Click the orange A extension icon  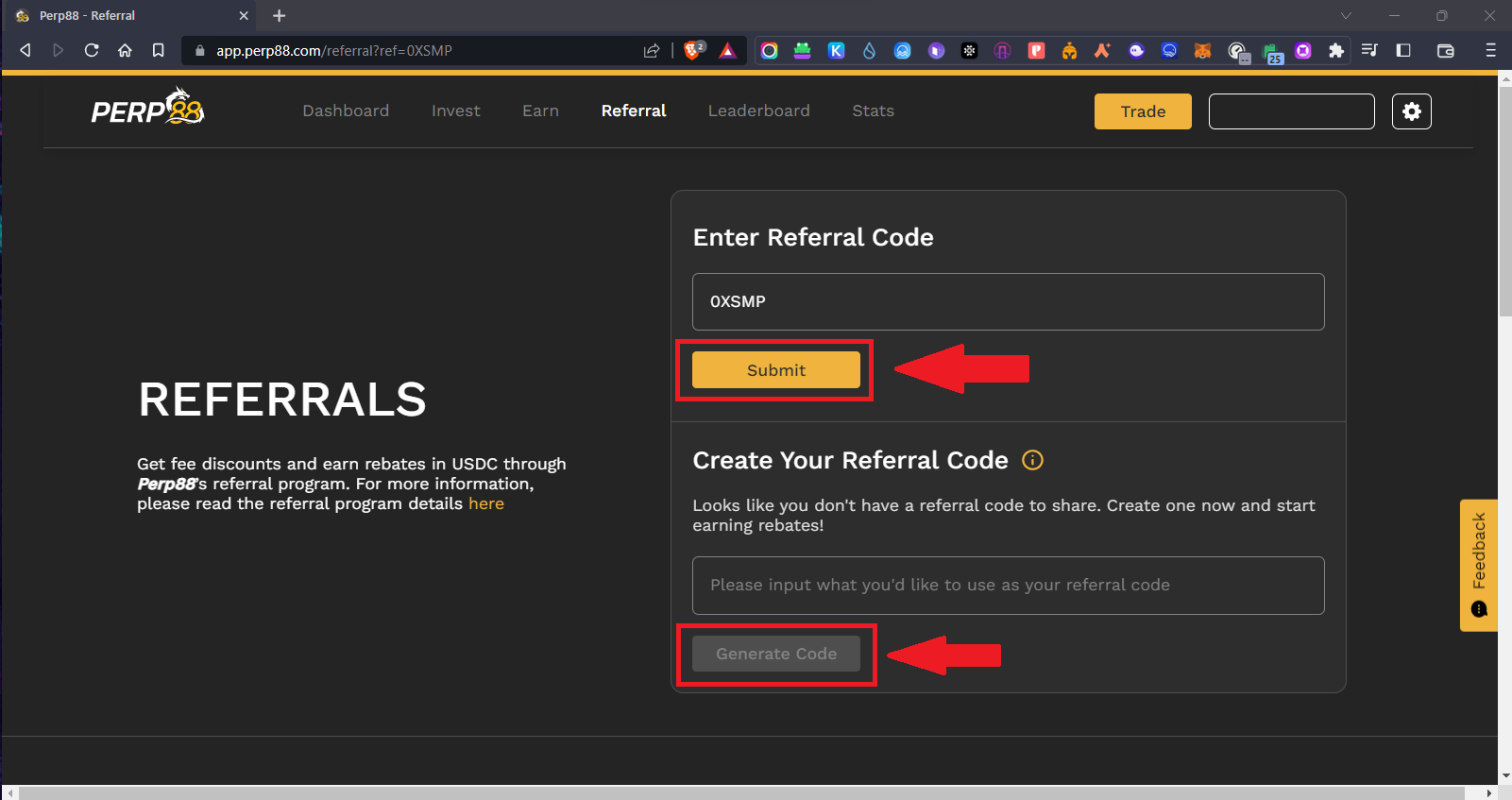1102,51
